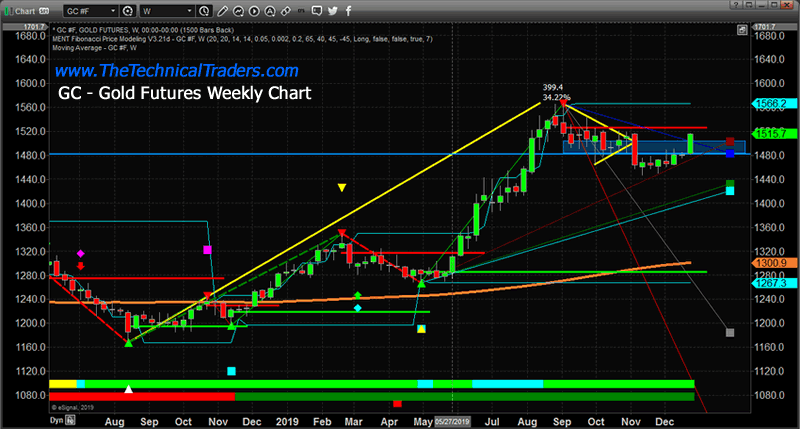Share the chart via Facebook icon

point(348,10)
